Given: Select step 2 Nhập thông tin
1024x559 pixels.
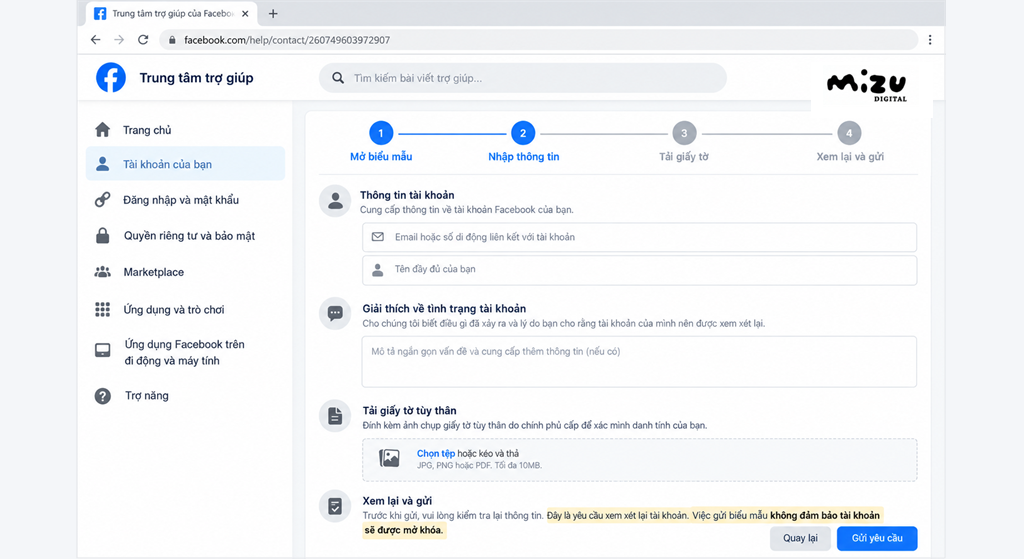Looking at the screenshot, I should [x=523, y=141].
